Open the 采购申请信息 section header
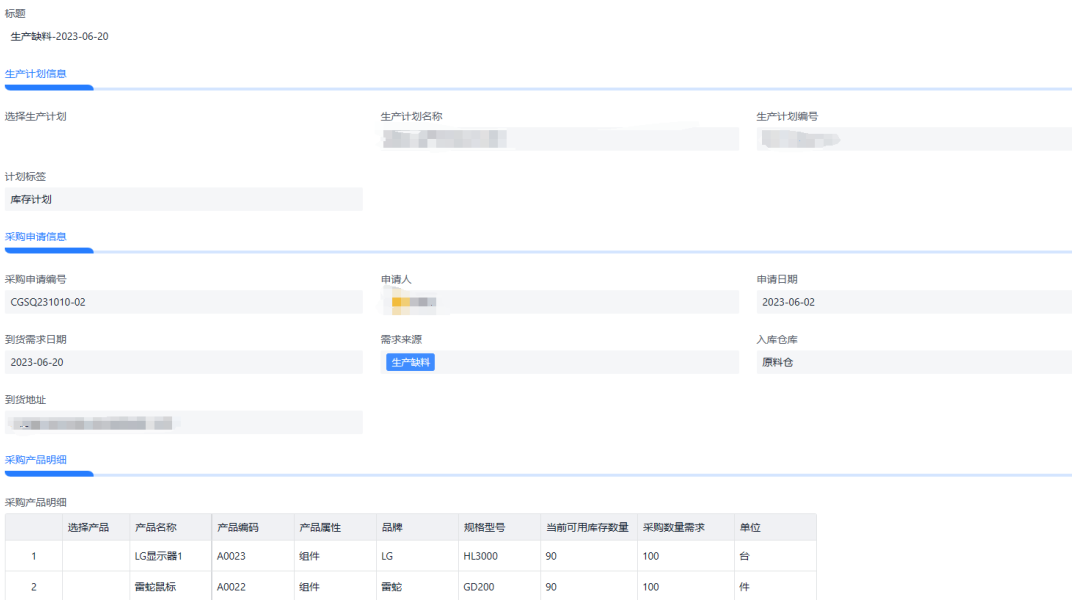This screenshot has width=1072, height=600. pyautogui.click(x=36, y=237)
